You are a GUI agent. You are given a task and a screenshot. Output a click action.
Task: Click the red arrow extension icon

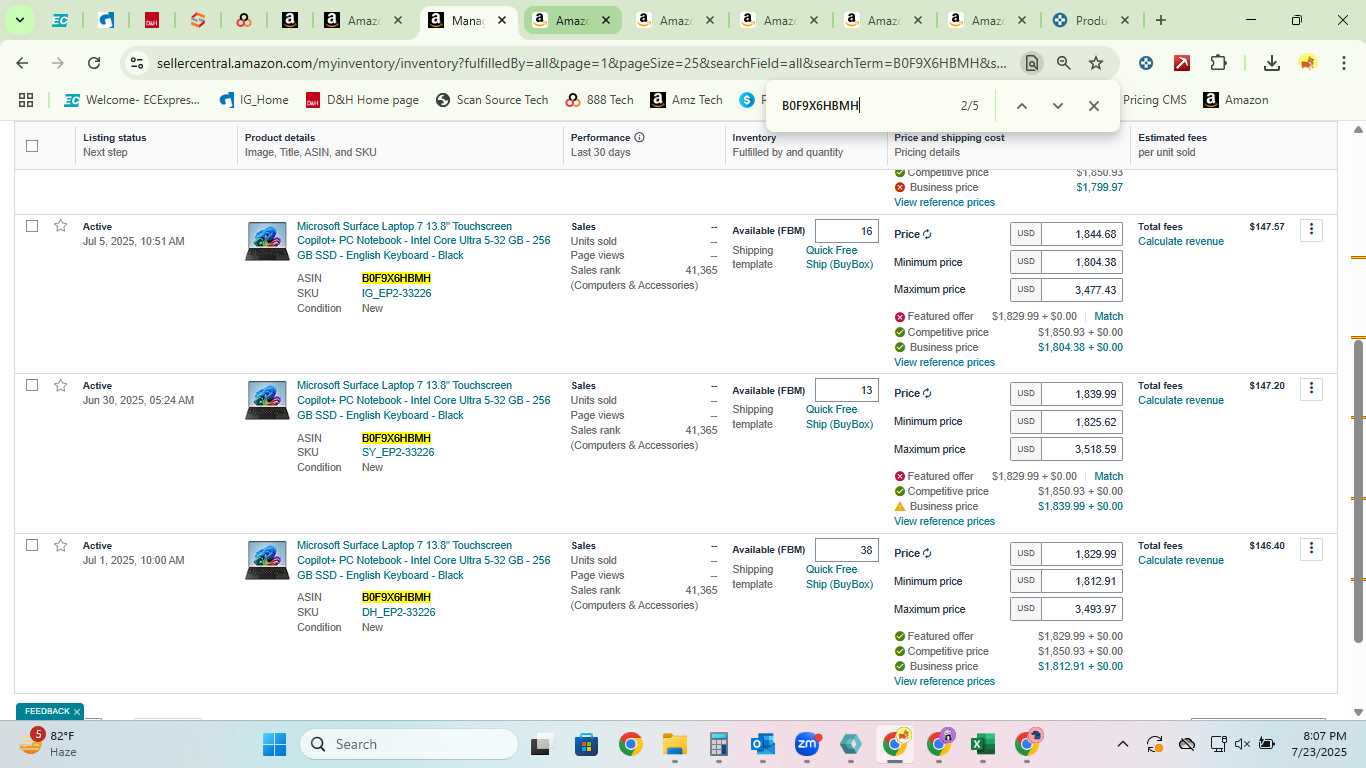[1182, 63]
